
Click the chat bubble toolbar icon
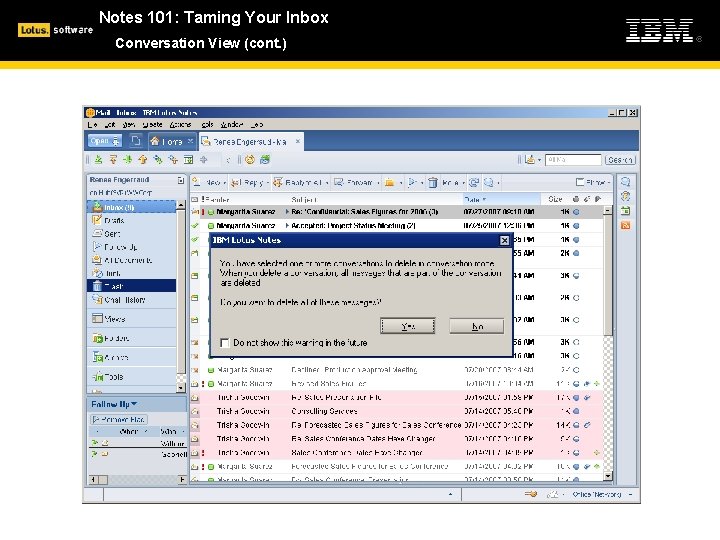click(490, 183)
